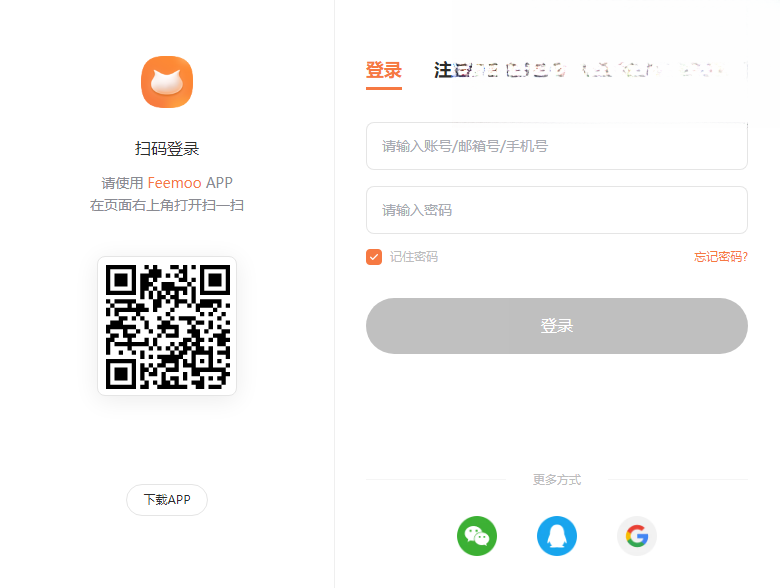This screenshot has width=780, height=588.
Task: Sign in with the QQ penguin icon
Action: coord(557,536)
